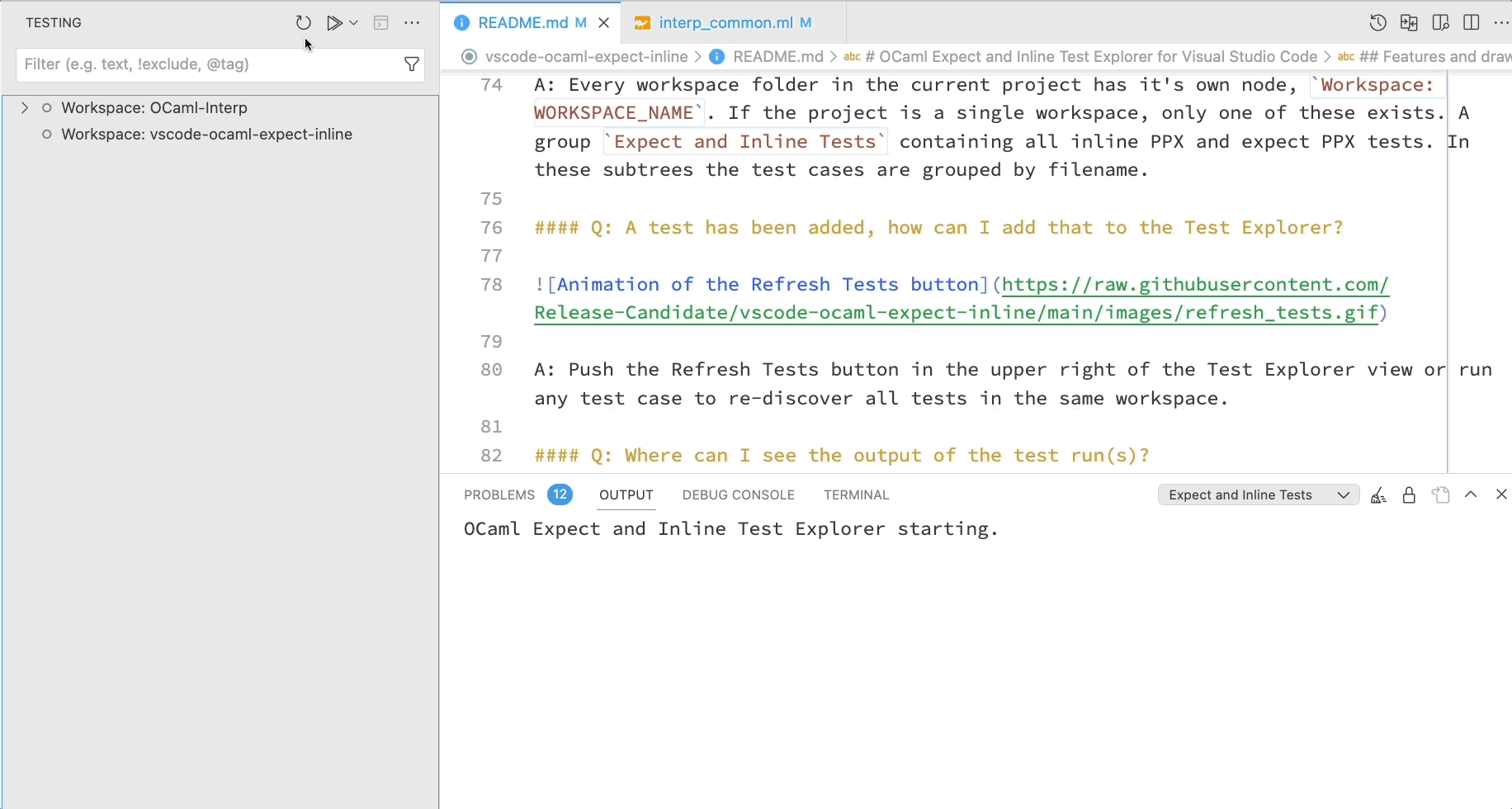Click the test filter funnel icon
1512x809 pixels.
point(411,64)
